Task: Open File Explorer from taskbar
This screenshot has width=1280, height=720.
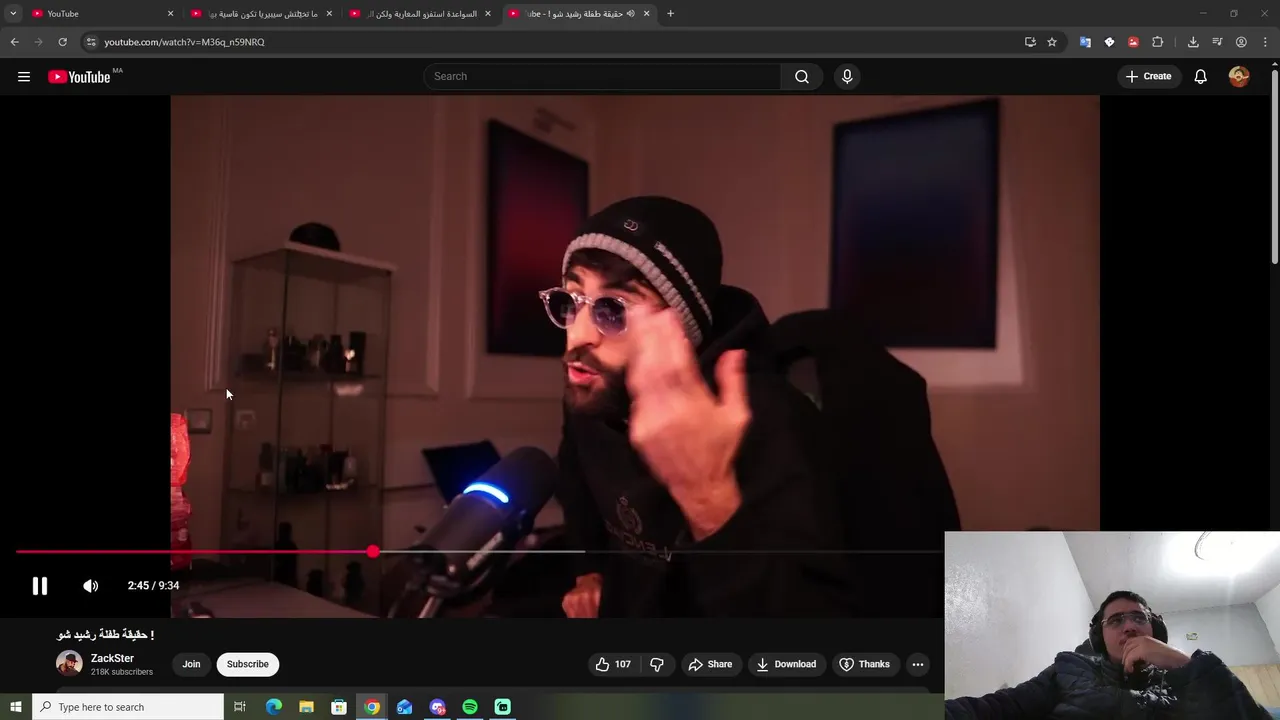Action: (x=306, y=707)
